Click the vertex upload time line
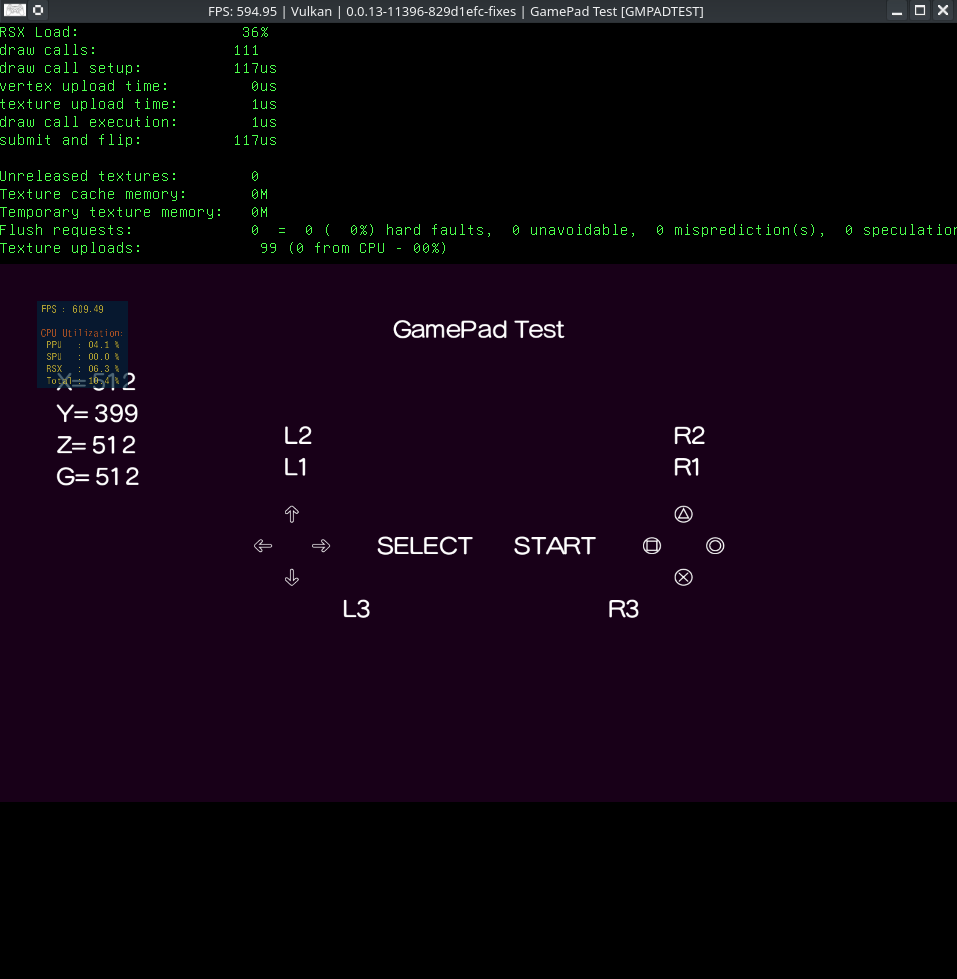 [x=139, y=86]
